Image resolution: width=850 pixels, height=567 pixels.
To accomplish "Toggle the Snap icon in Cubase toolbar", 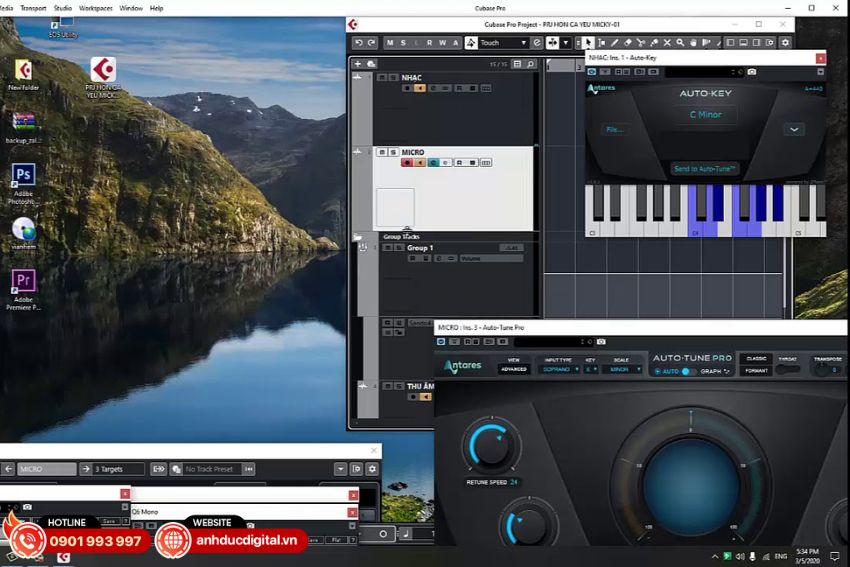I will (552, 42).
